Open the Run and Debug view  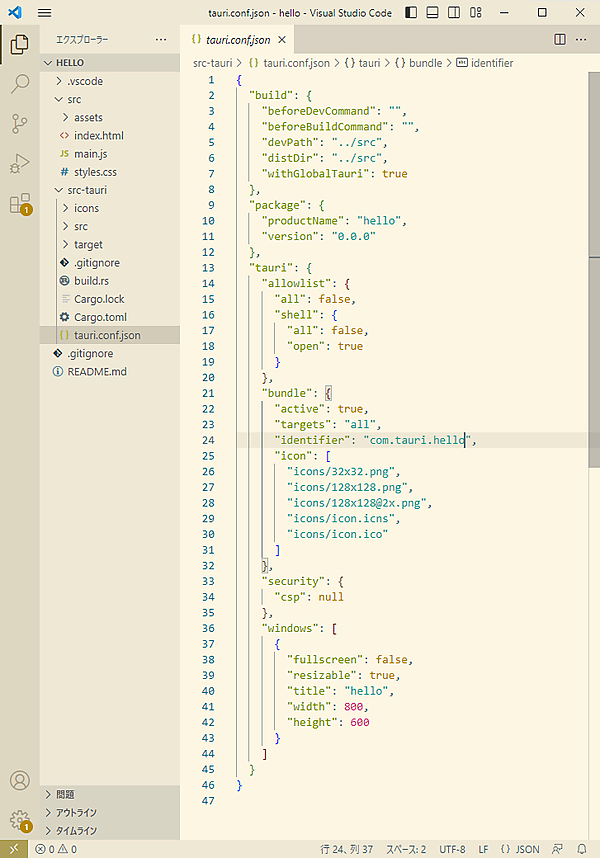pyautogui.click(x=19, y=164)
